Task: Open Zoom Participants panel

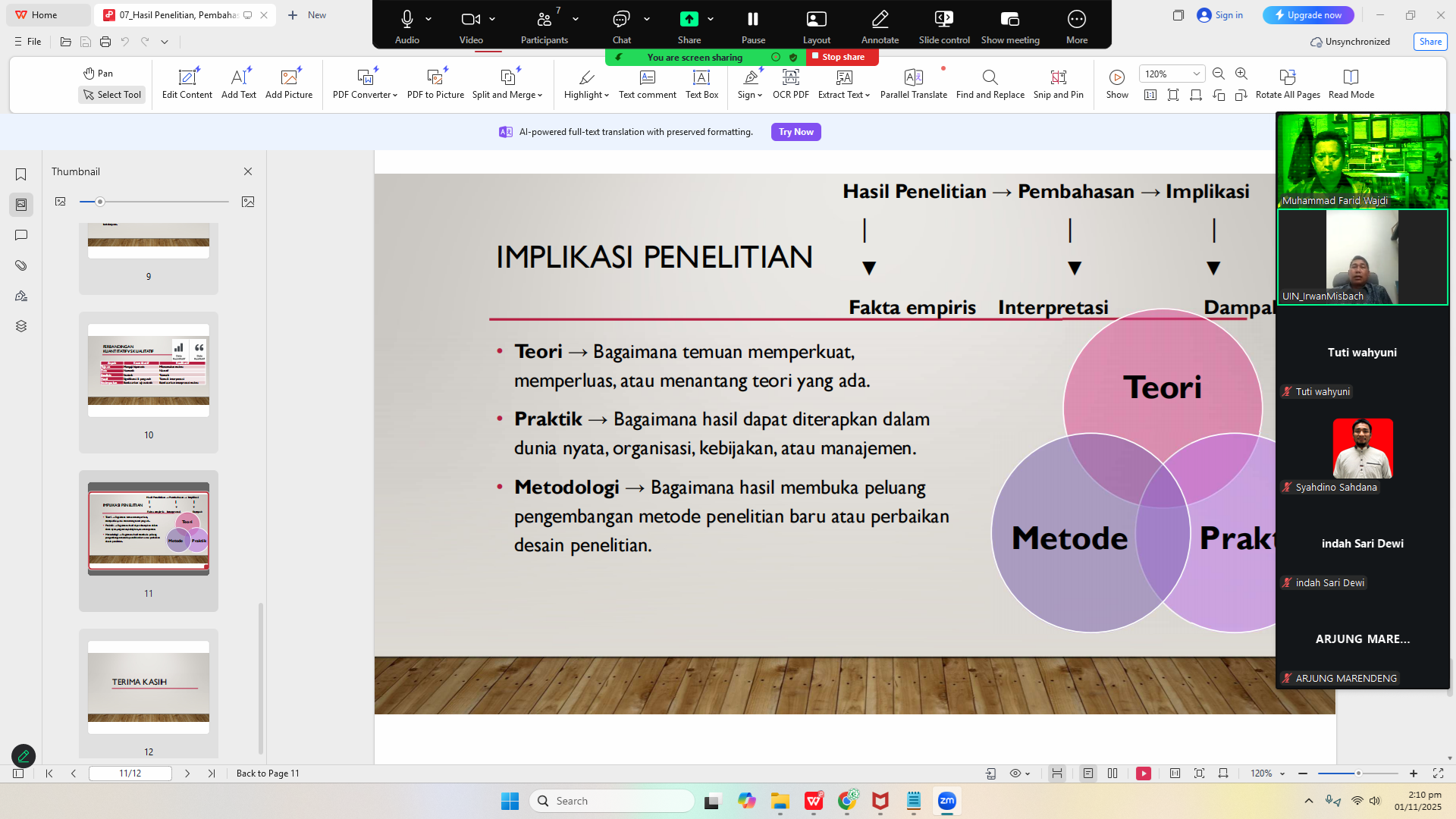Action: click(544, 27)
